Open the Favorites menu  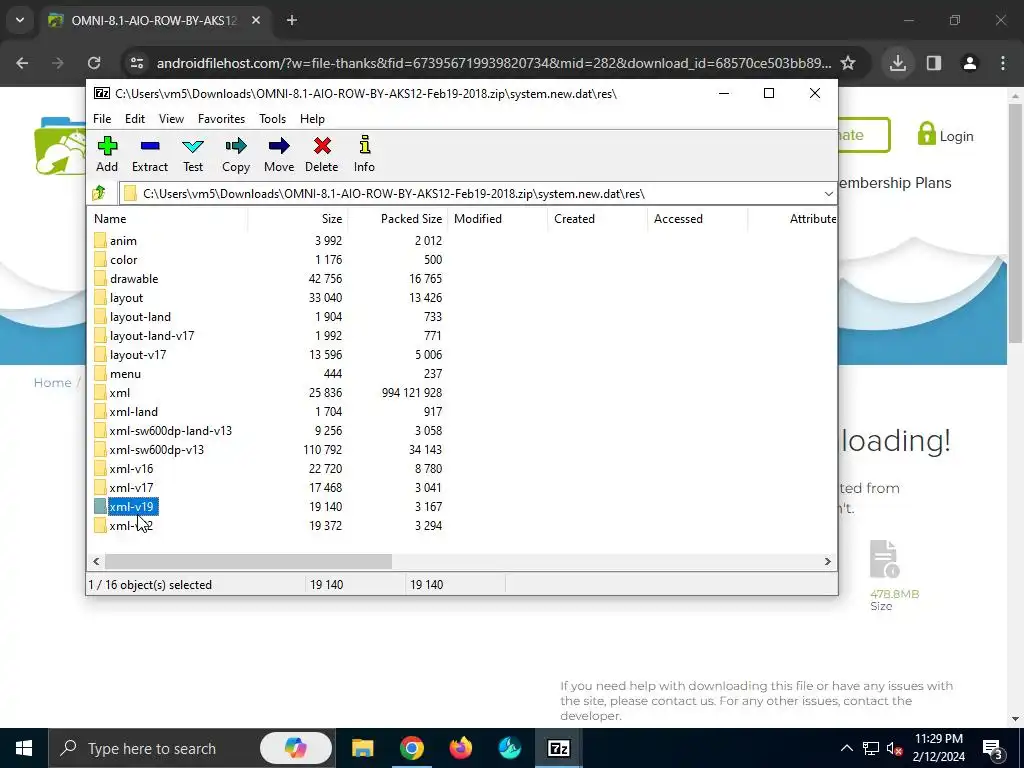[221, 119]
